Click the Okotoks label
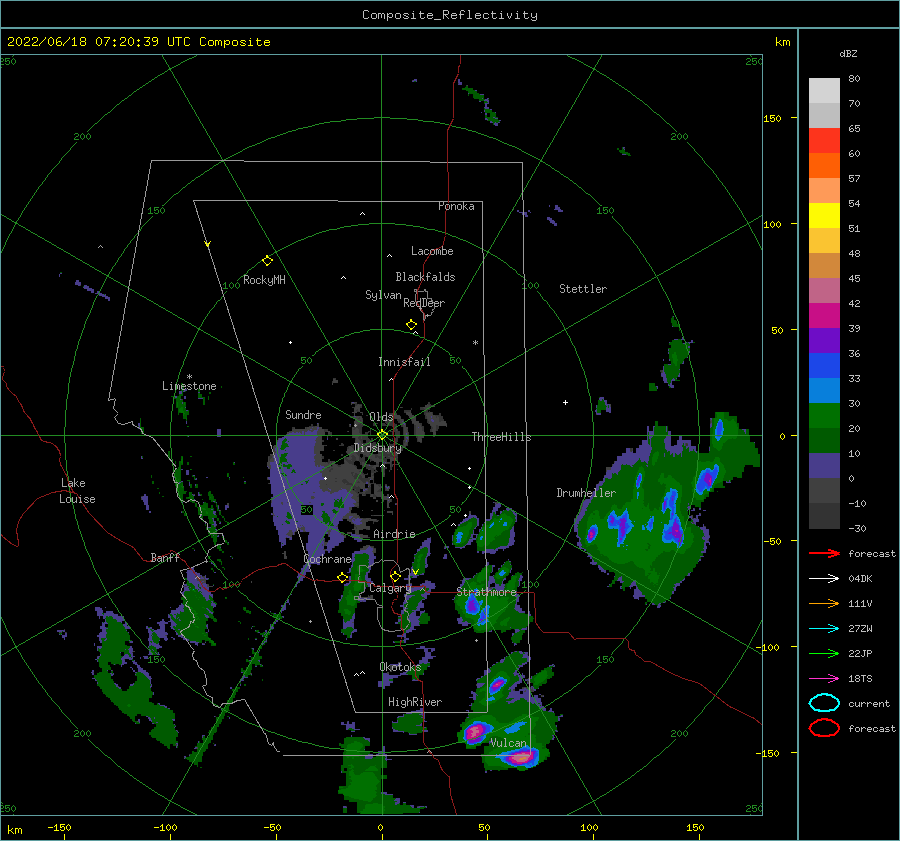Image resolution: width=900 pixels, height=841 pixels. pyautogui.click(x=400, y=667)
